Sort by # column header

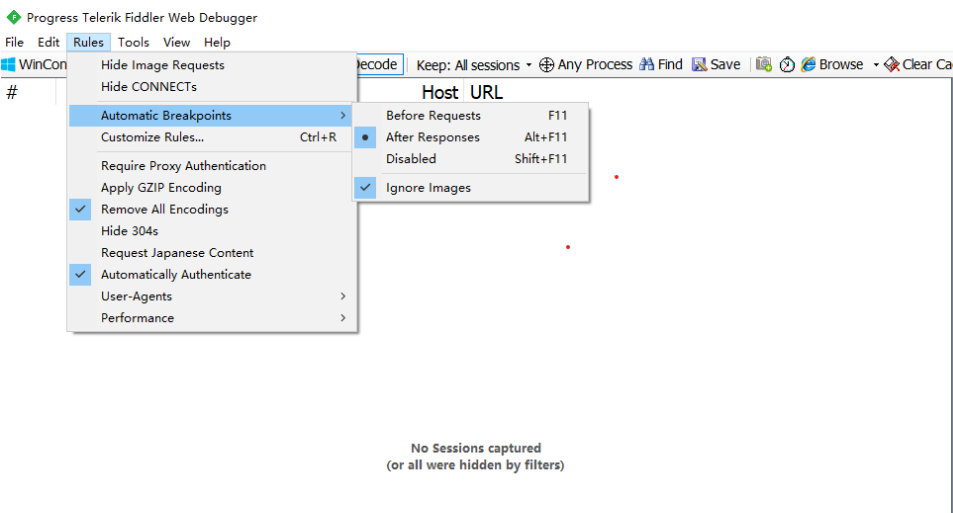coord(12,92)
